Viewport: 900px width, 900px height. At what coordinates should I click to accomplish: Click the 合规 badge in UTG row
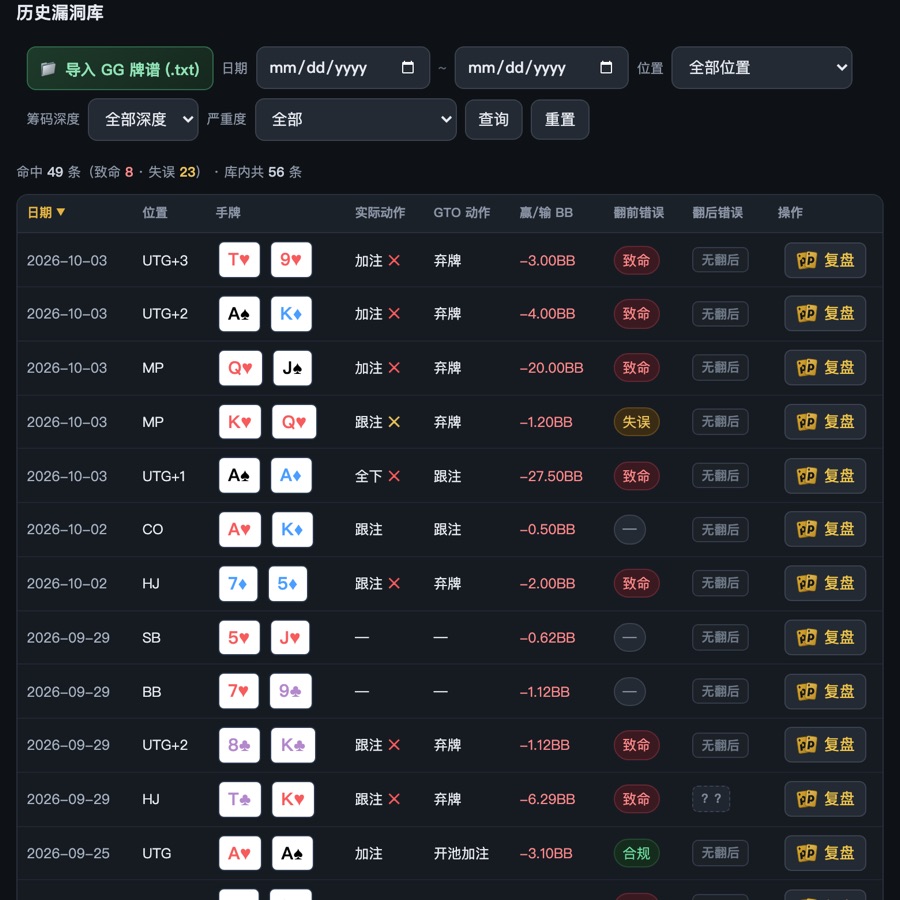636,853
